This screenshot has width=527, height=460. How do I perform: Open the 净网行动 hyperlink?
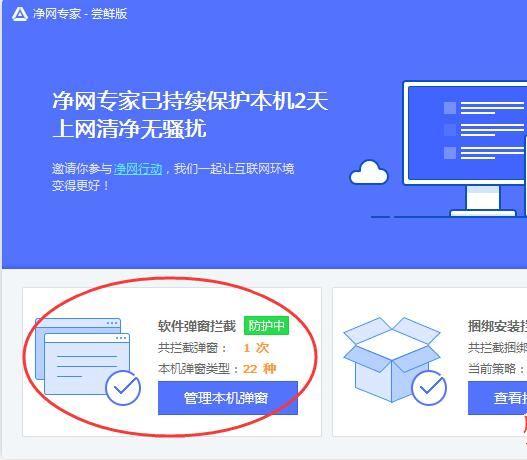click(138, 169)
